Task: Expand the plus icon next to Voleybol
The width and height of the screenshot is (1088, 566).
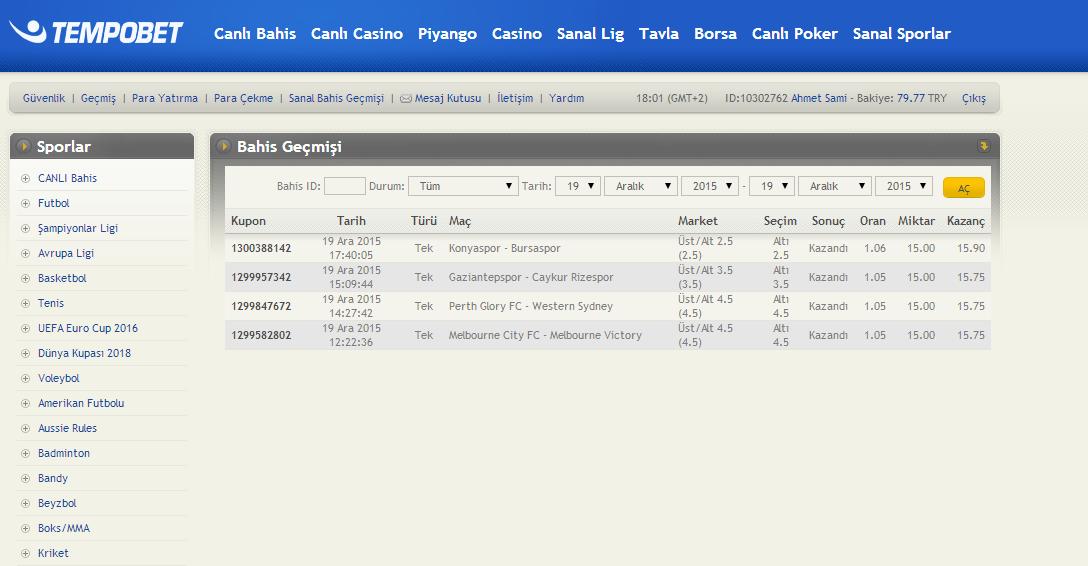Action: point(25,379)
